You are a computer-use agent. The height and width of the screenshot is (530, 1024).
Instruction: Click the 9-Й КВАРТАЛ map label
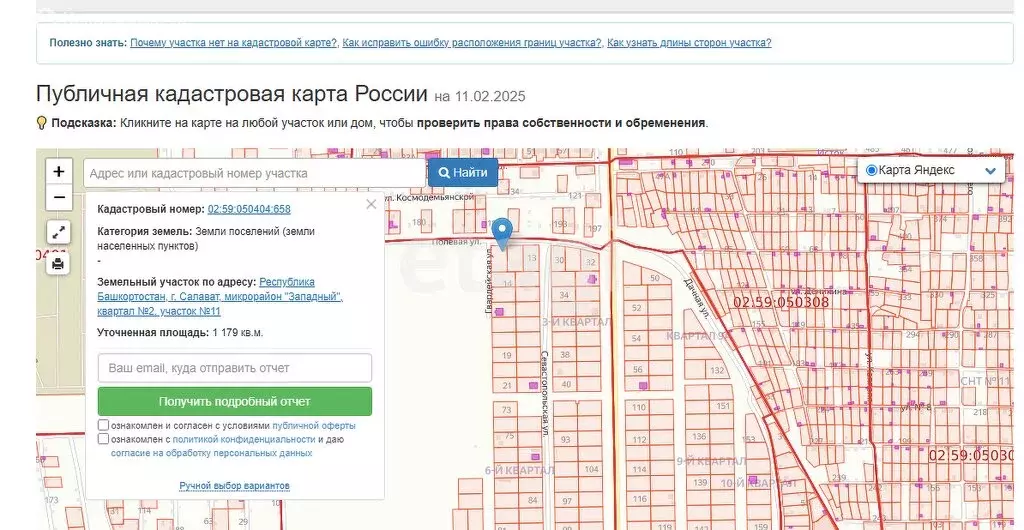pyautogui.click(x=711, y=461)
